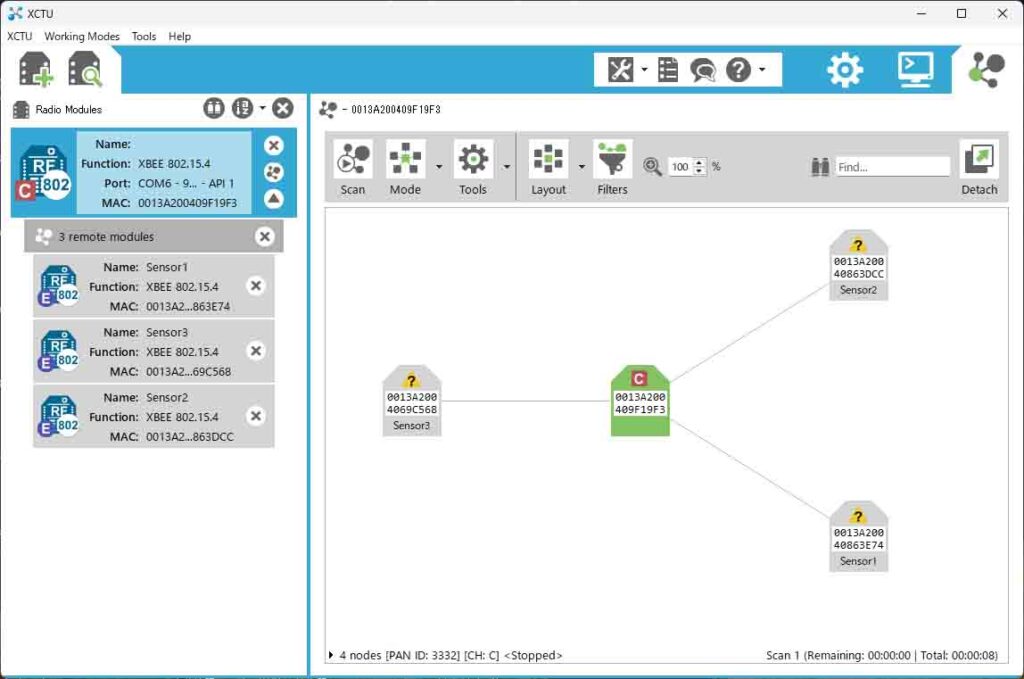This screenshot has width=1024, height=679.
Task: Open the Feedback speech bubbles icon
Action: [703, 70]
